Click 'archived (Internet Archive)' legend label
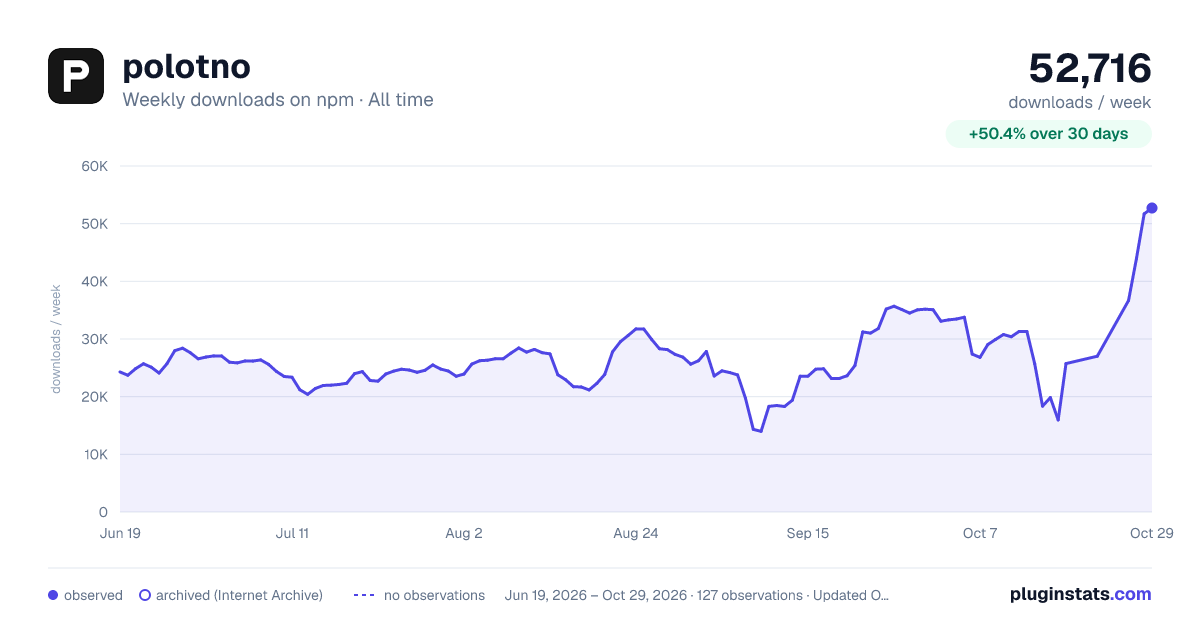The width and height of the screenshot is (1200, 630). click(x=239, y=595)
